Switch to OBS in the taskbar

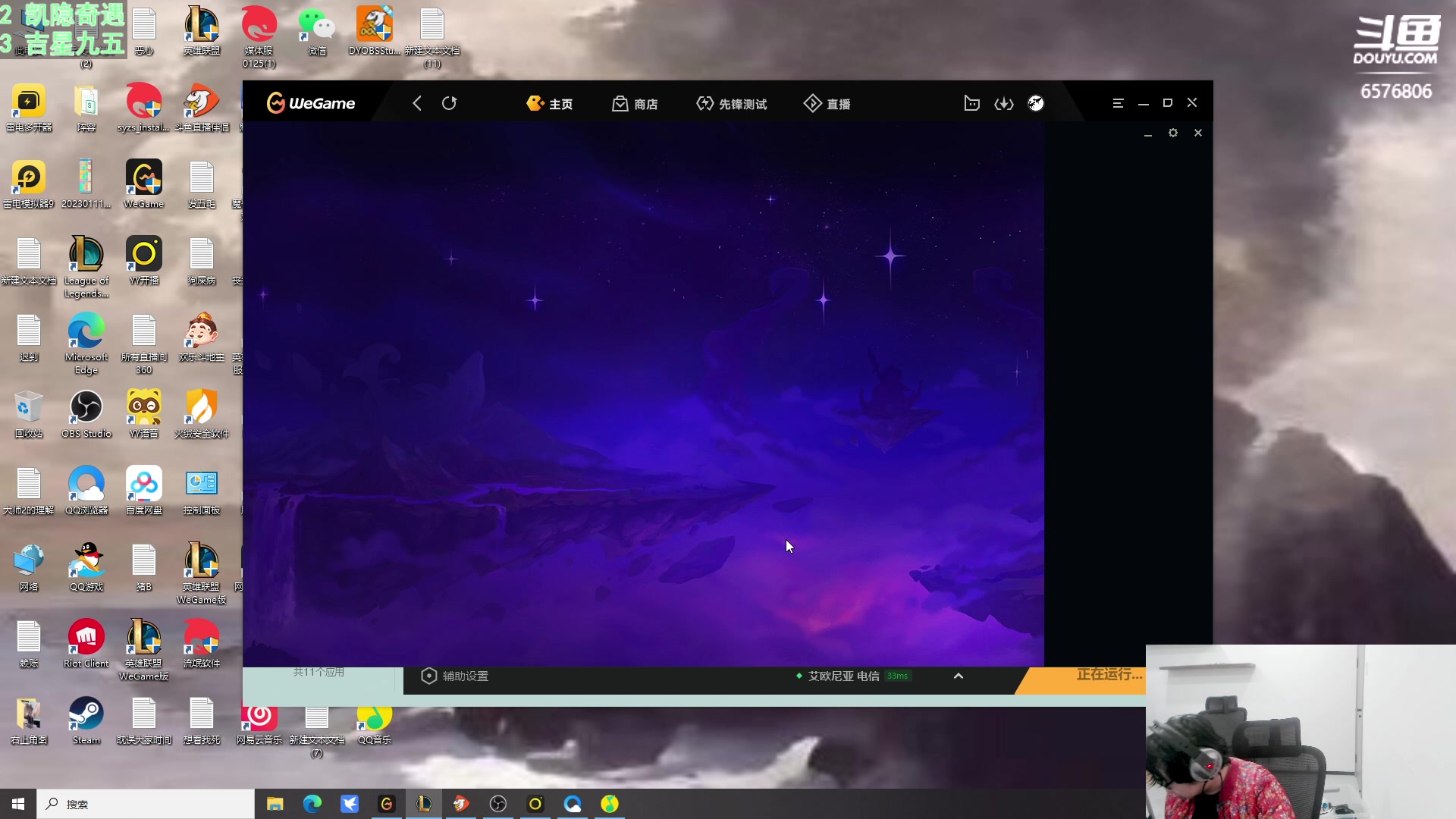(x=498, y=804)
